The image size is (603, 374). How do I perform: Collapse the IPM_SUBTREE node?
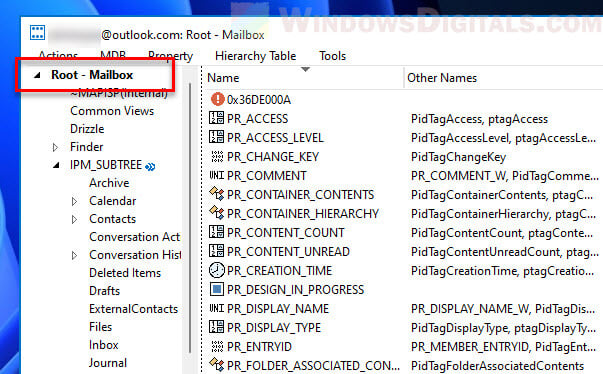(x=56, y=165)
